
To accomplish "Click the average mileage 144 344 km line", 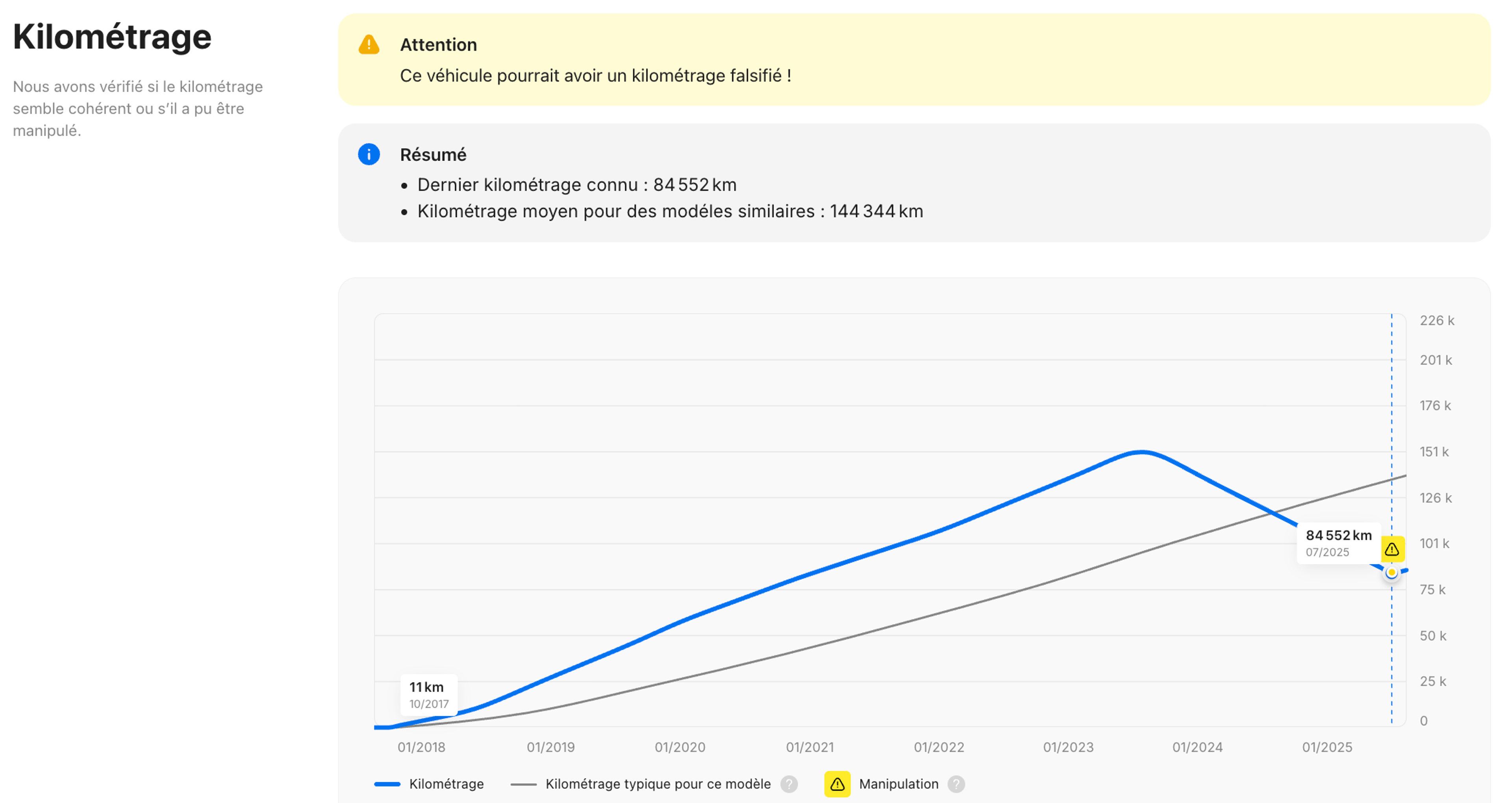I will [670, 211].
